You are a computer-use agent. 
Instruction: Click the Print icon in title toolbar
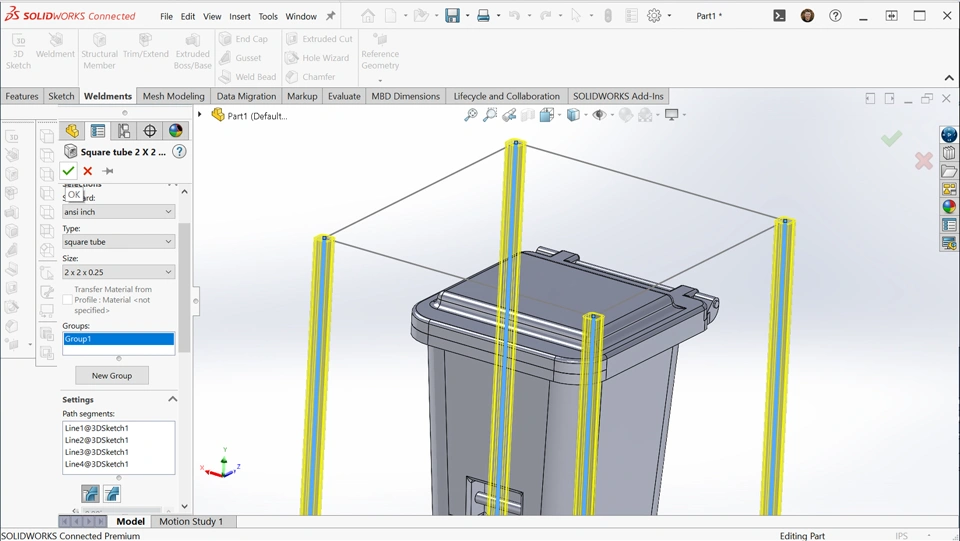click(x=483, y=16)
